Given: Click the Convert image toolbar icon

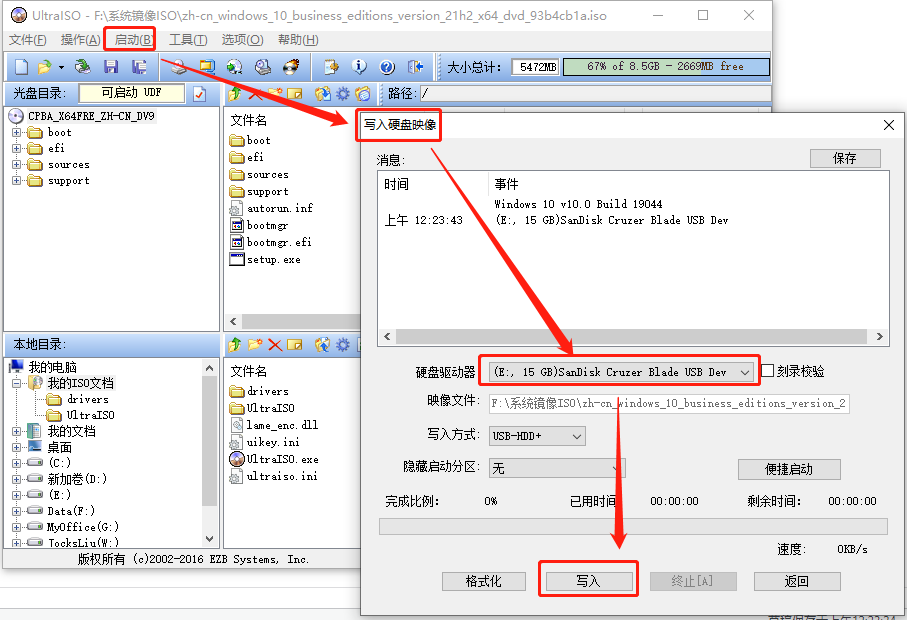Looking at the screenshot, I should [235, 67].
